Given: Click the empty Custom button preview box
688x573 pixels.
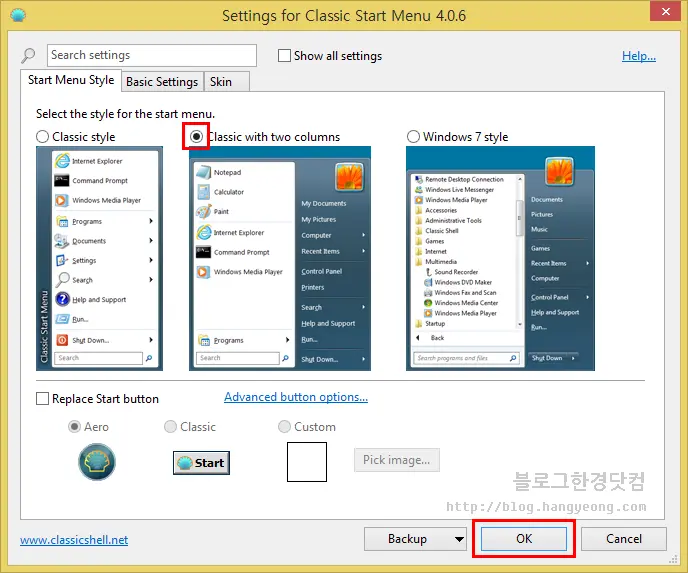Looking at the screenshot, I should (307, 462).
